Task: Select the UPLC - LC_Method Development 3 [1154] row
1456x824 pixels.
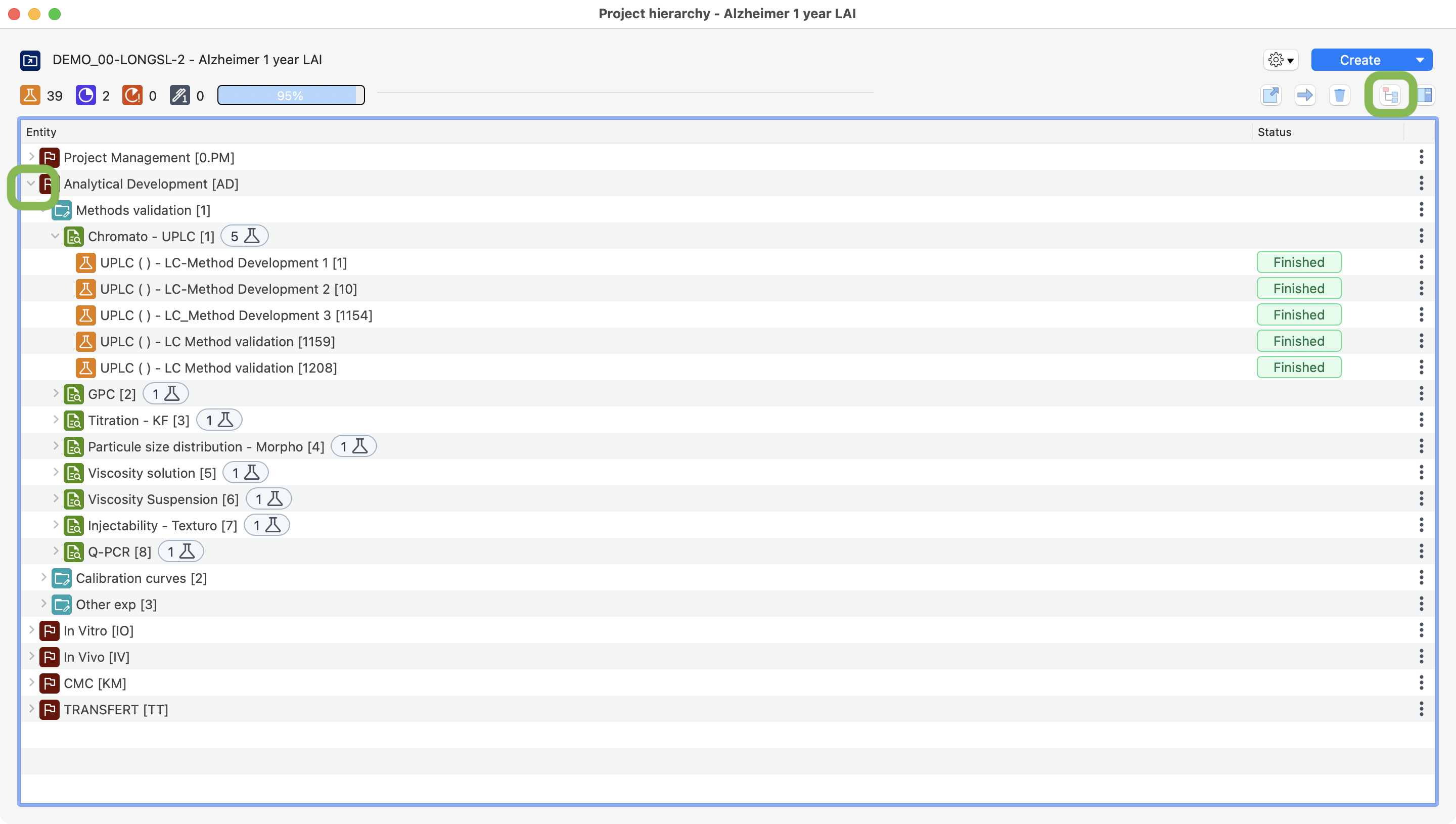Action: coord(727,315)
